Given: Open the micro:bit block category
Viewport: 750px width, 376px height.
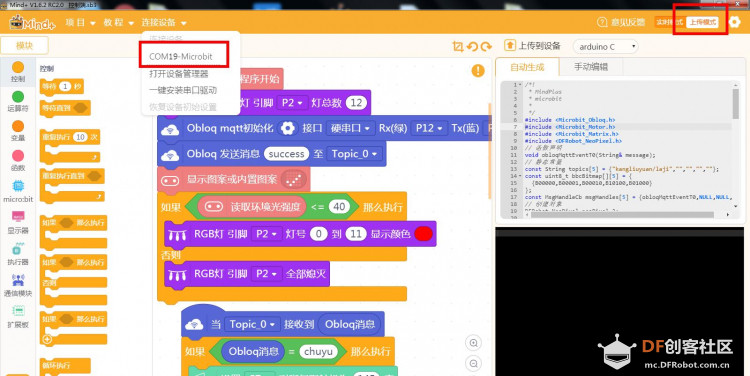Looking at the screenshot, I should 18,191.
